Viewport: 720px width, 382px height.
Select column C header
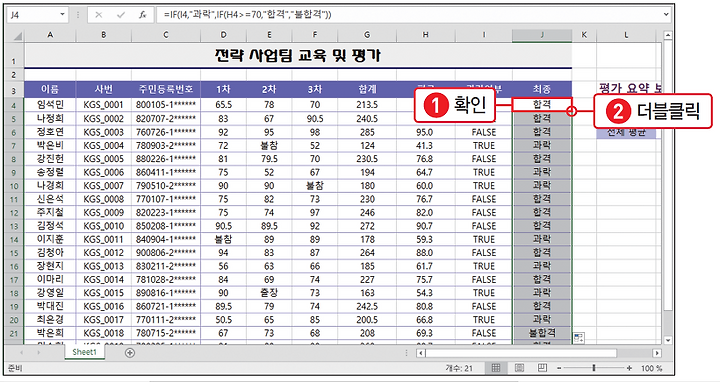(x=165, y=35)
